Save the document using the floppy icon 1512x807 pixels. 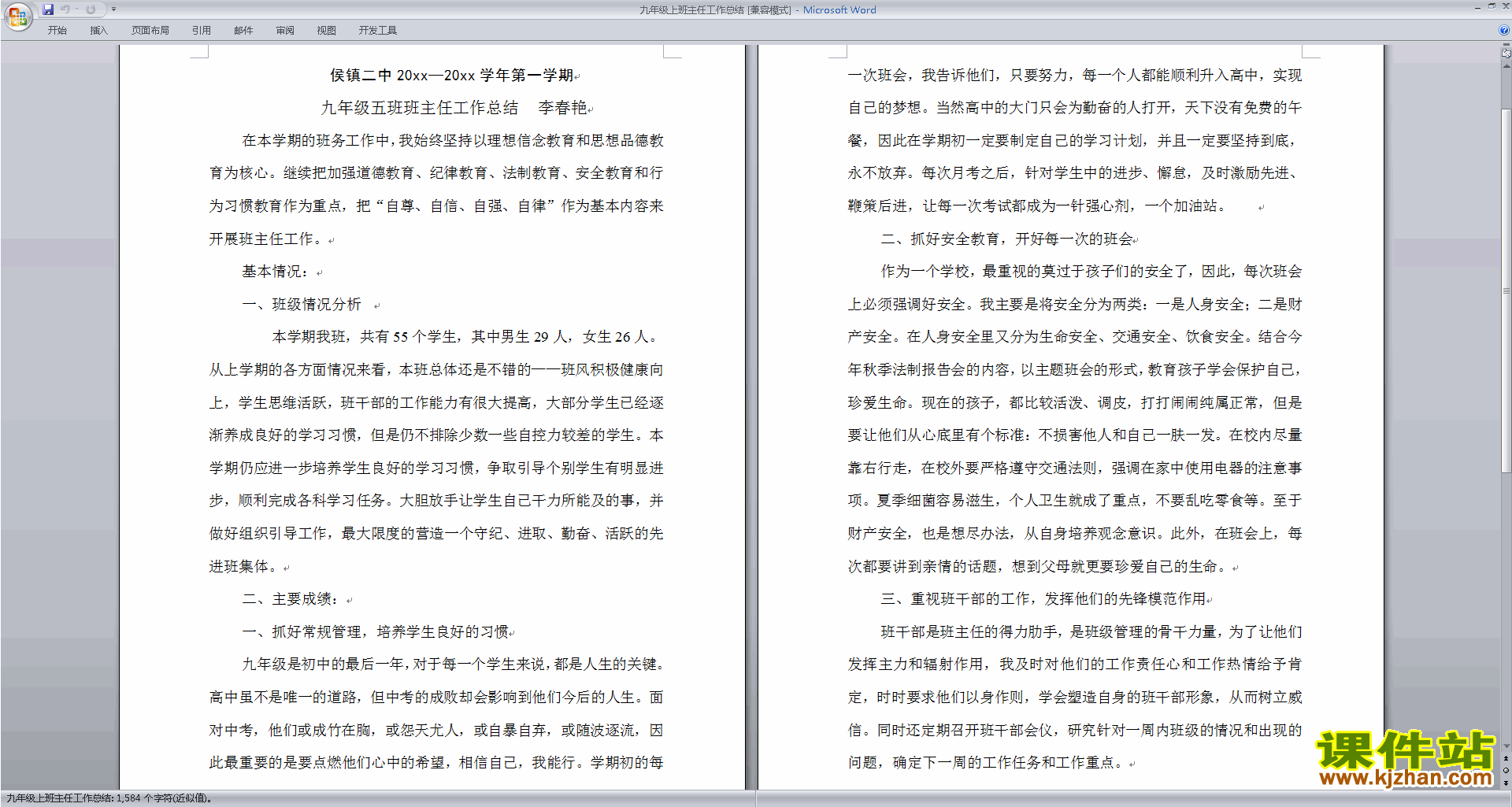tap(48, 9)
